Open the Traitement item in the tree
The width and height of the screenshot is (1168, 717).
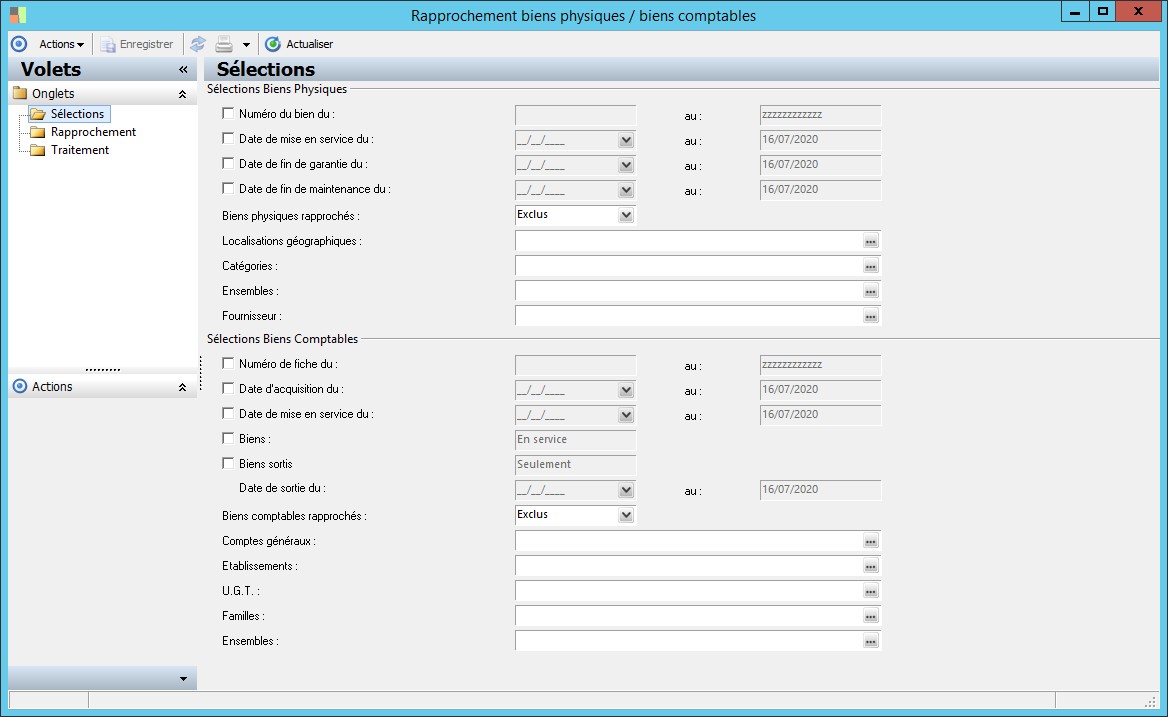80,150
